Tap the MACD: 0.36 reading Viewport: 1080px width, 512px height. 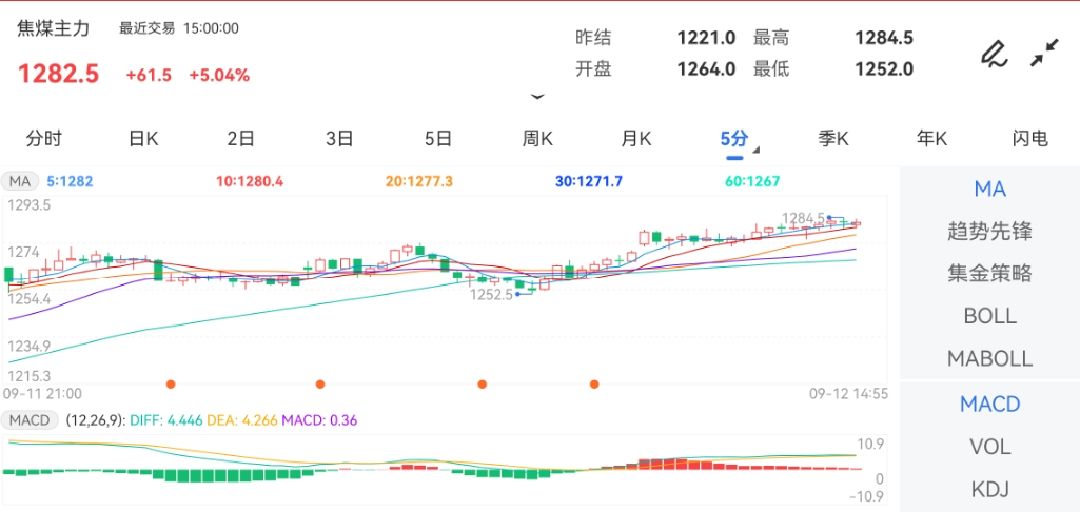click(x=319, y=420)
